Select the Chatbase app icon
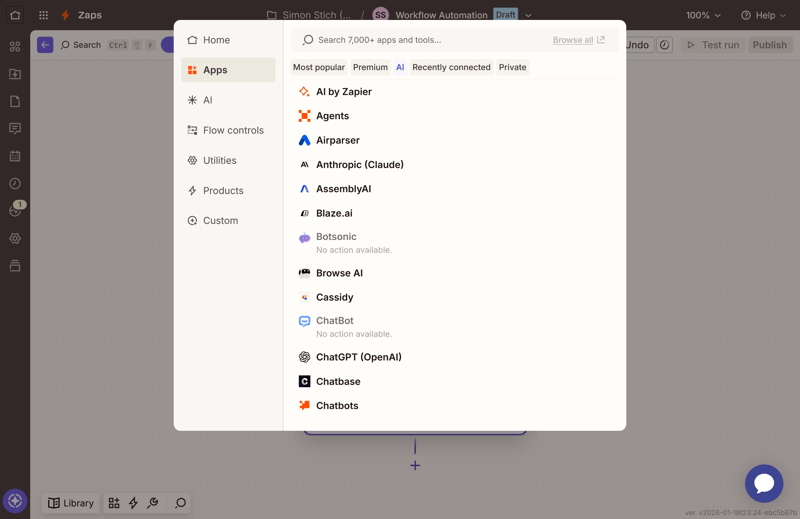The image size is (800, 519). 304,382
